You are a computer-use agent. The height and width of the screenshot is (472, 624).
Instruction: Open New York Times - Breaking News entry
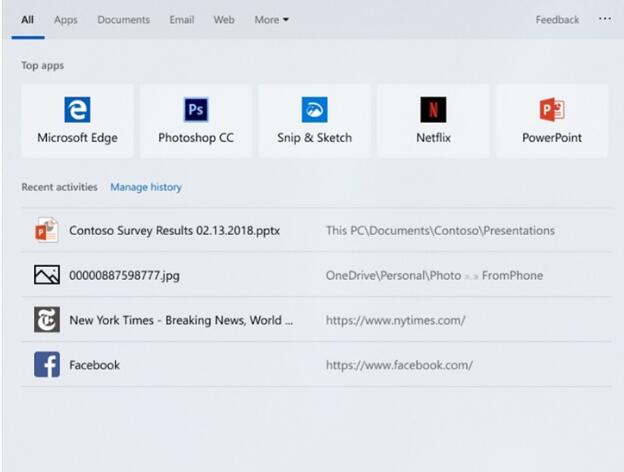pos(181,320)
